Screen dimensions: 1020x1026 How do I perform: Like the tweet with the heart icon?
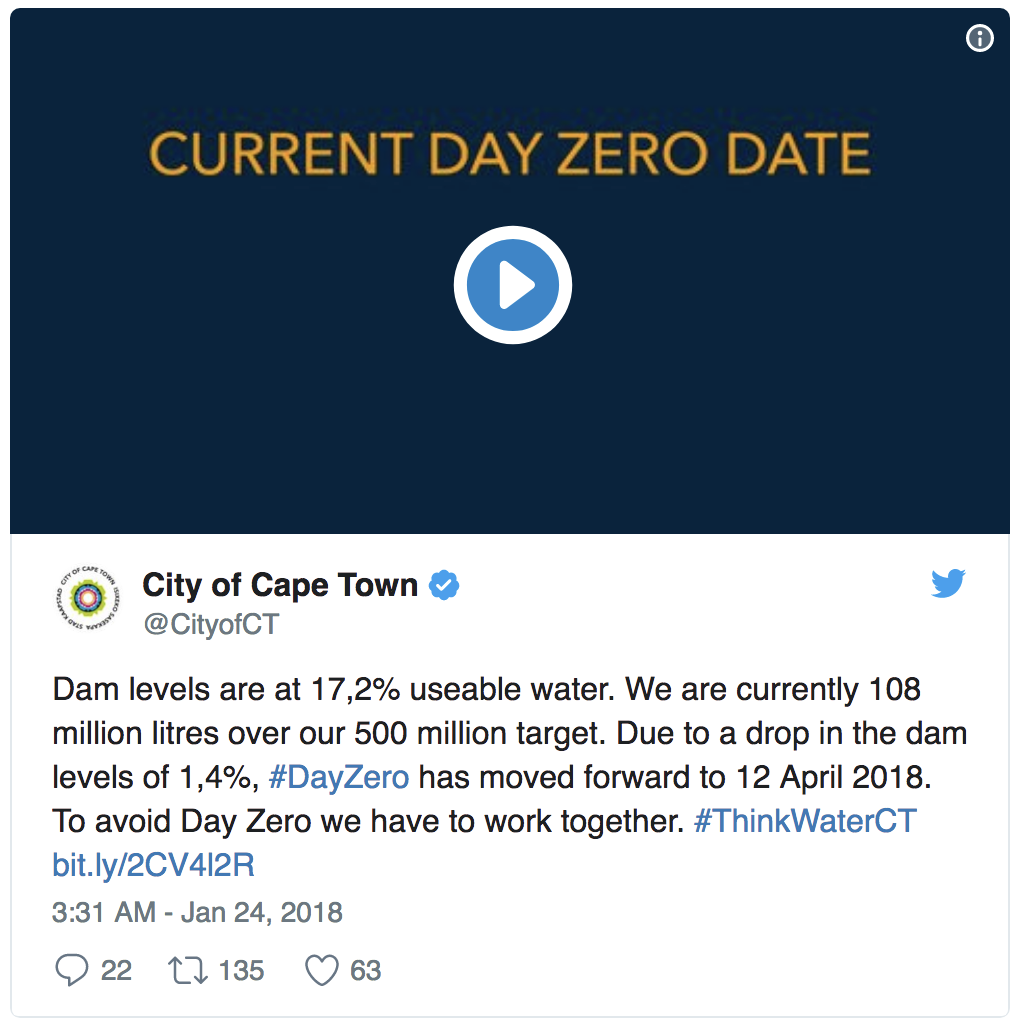322,970
